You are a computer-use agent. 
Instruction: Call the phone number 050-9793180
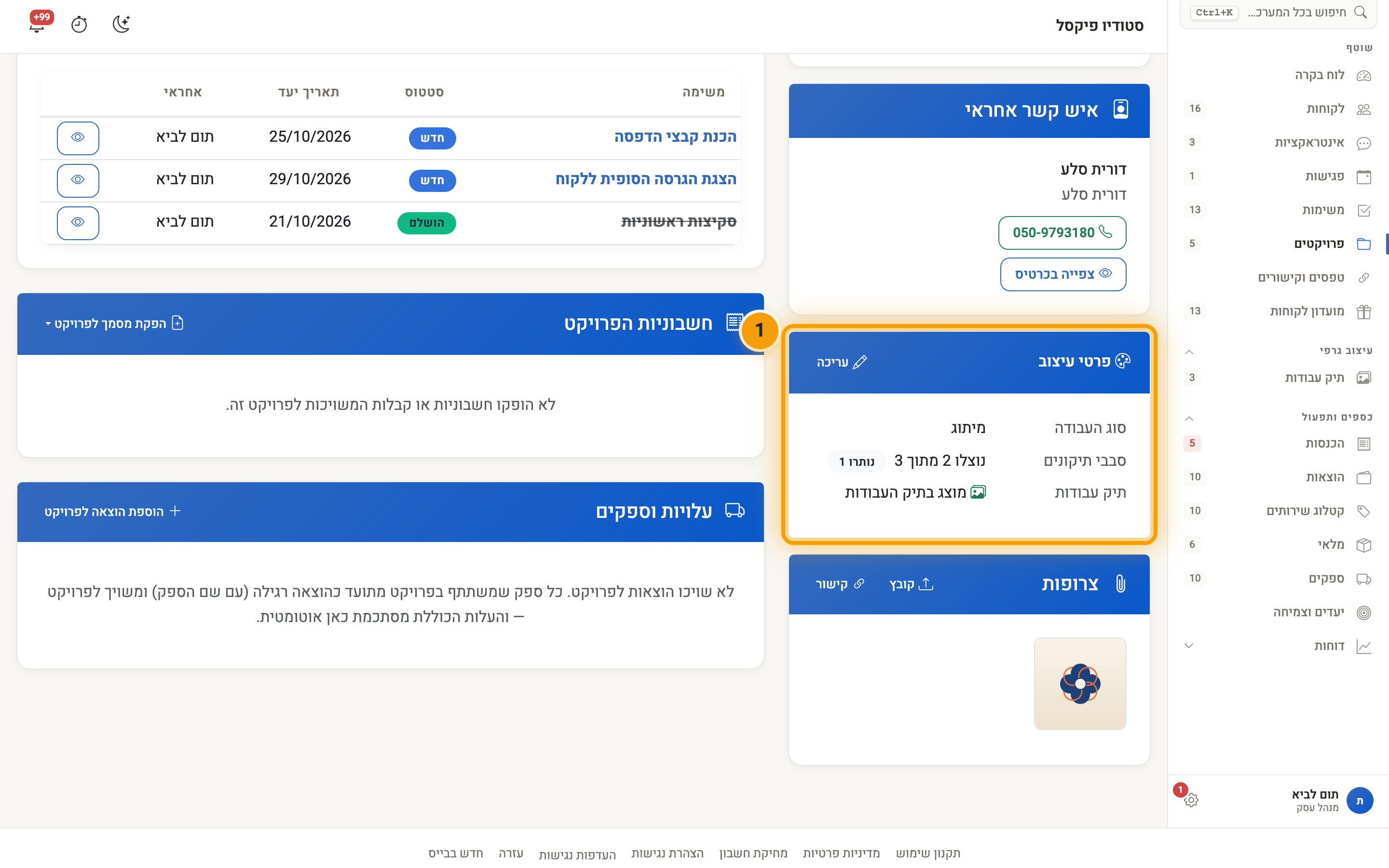pos(1062,232)
